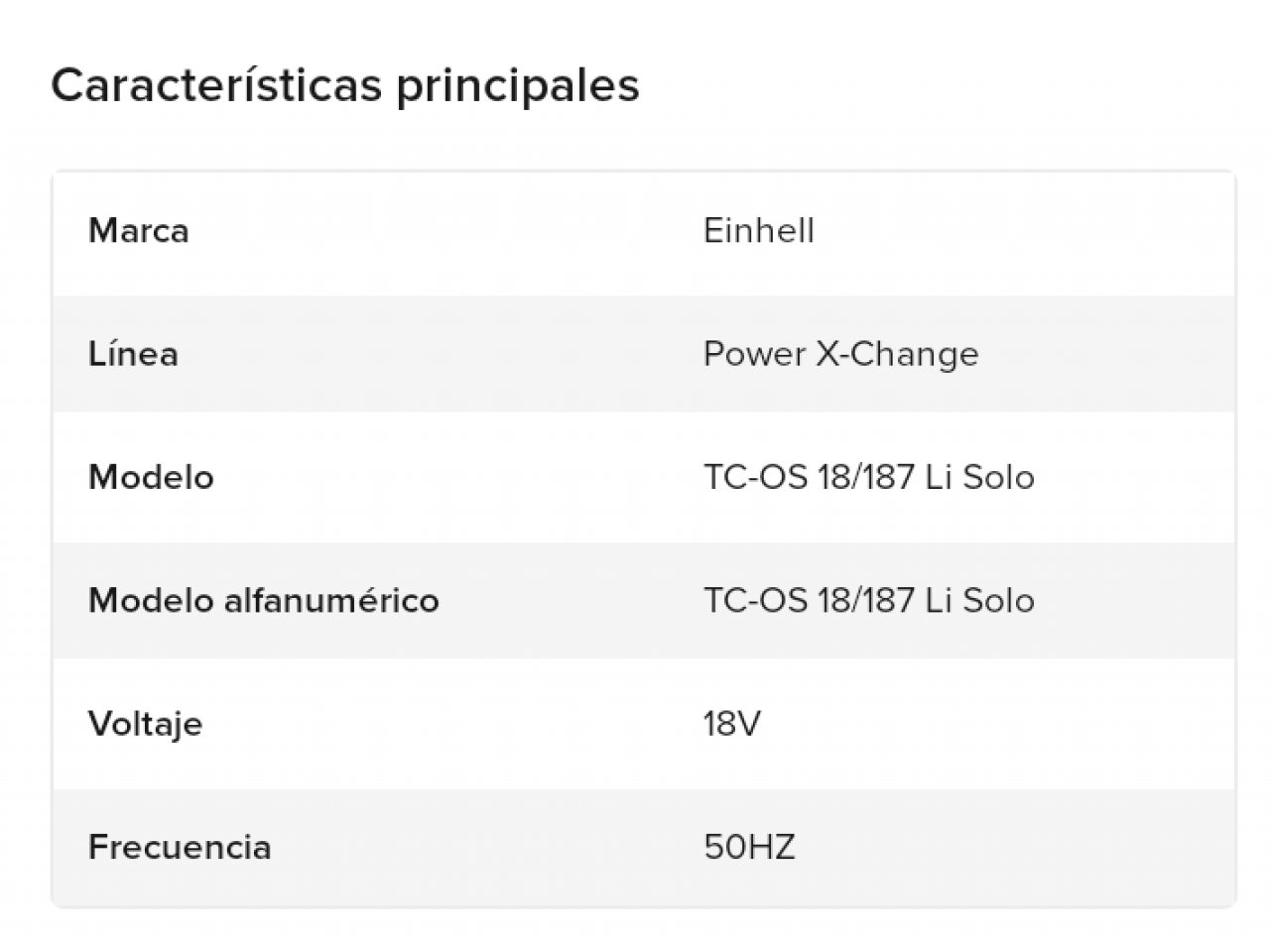Click the Modelo alfanumérico table row

point(644,600)
